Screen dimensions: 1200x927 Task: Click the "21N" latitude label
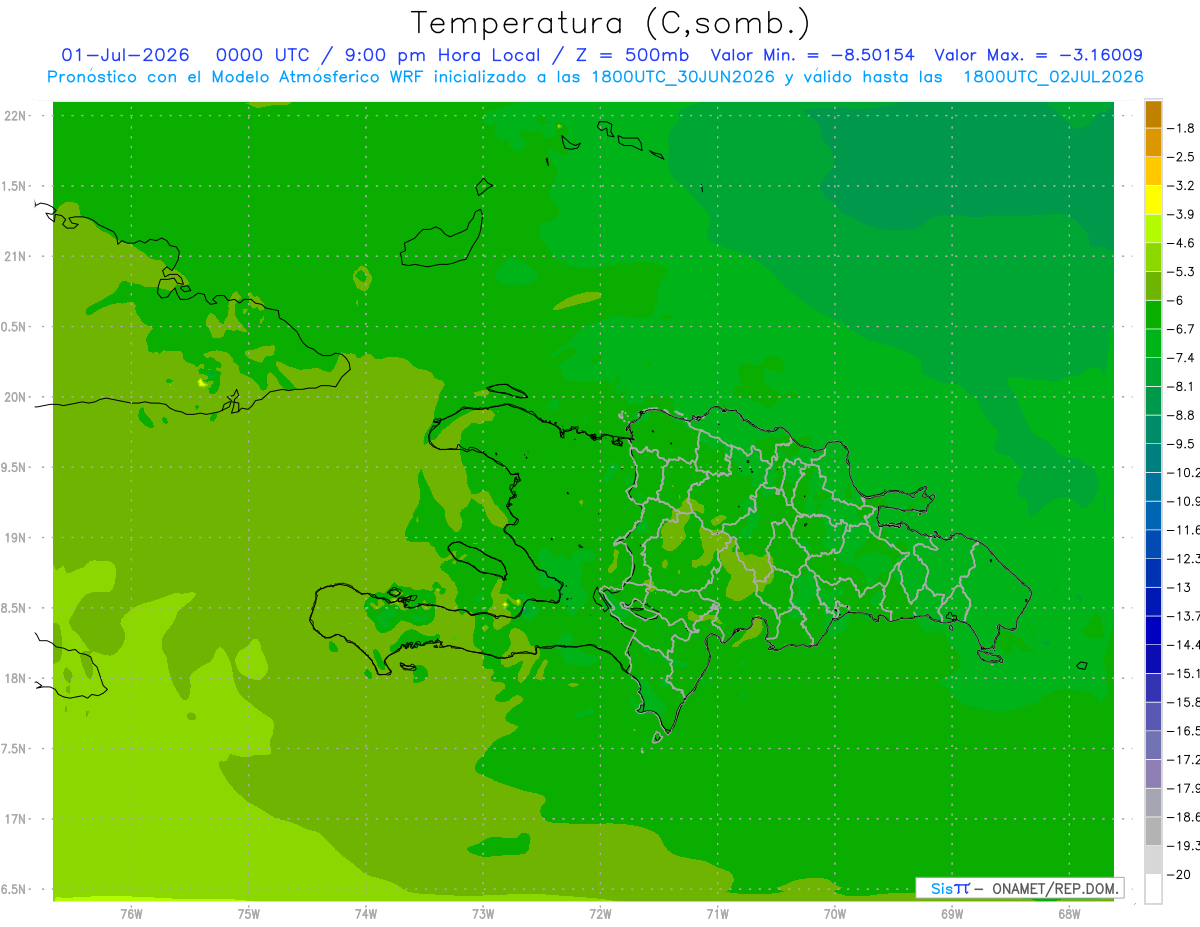pyautogui.click(x=16, y=257)
